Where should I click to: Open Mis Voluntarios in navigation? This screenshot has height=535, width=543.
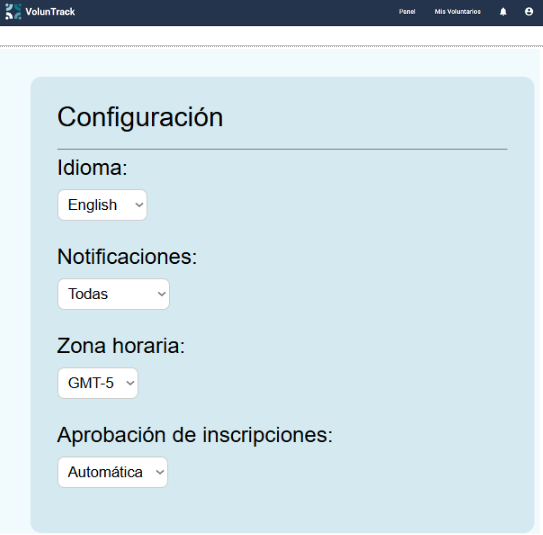click(x=457, y=11)
